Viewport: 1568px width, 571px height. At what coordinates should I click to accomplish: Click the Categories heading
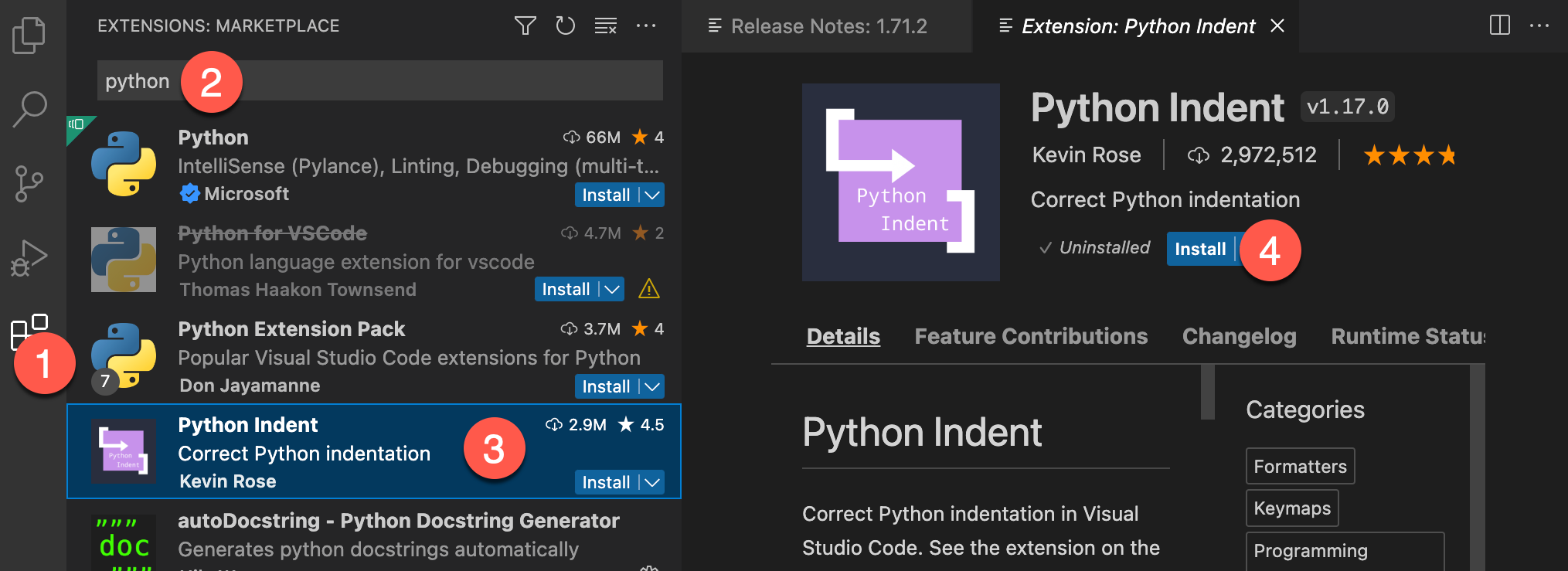click(x=1305, y=410)
